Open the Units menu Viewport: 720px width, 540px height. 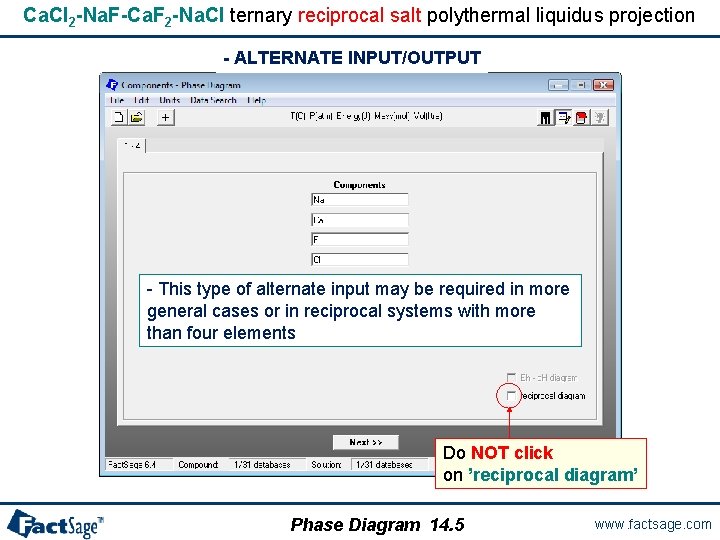[169, 100]
